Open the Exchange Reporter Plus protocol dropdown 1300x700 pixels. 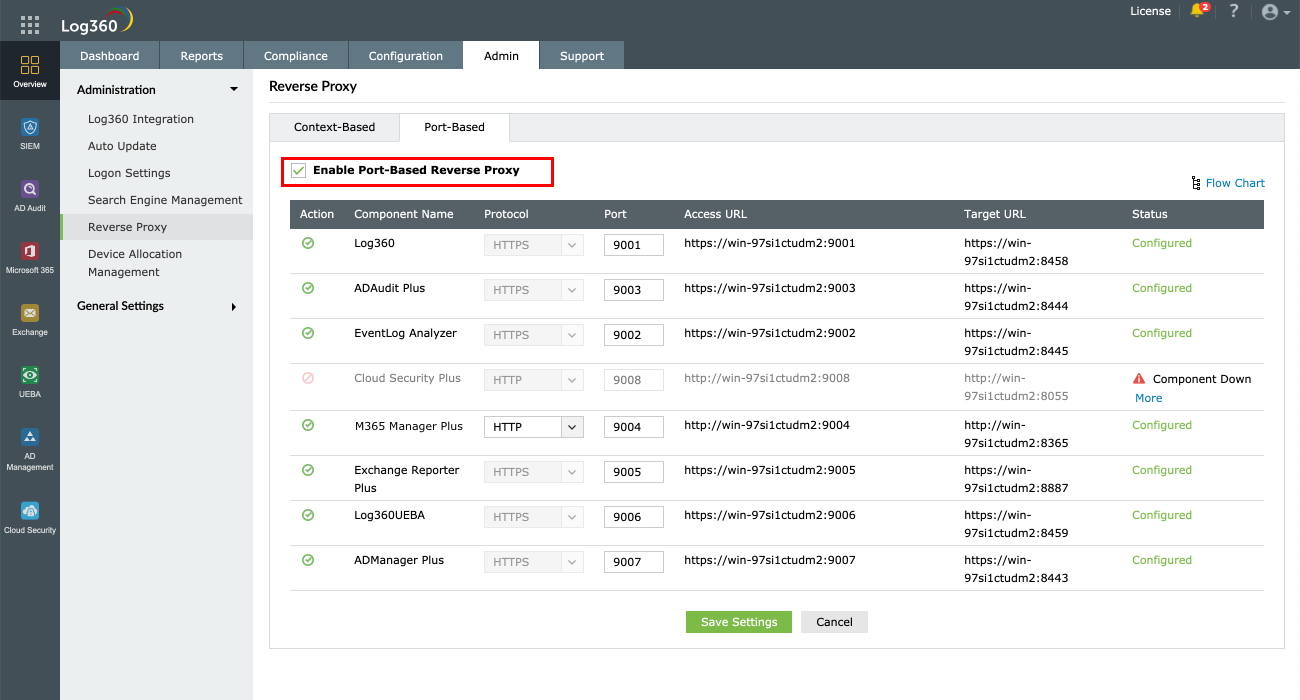tap(533, 472)
